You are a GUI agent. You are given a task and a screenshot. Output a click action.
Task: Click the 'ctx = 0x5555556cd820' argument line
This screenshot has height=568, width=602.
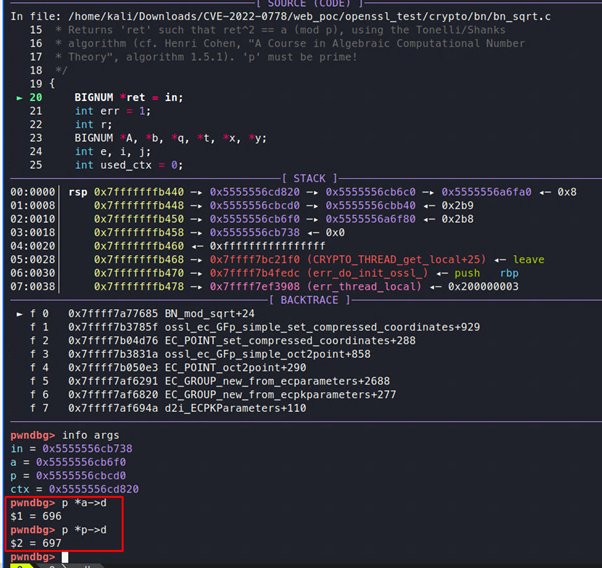74,489
